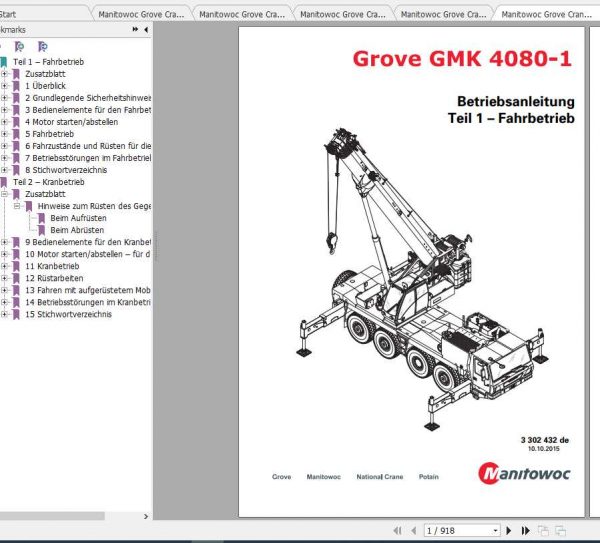
Task: Go to previous page arrow
Action: [x=414, y=531]
